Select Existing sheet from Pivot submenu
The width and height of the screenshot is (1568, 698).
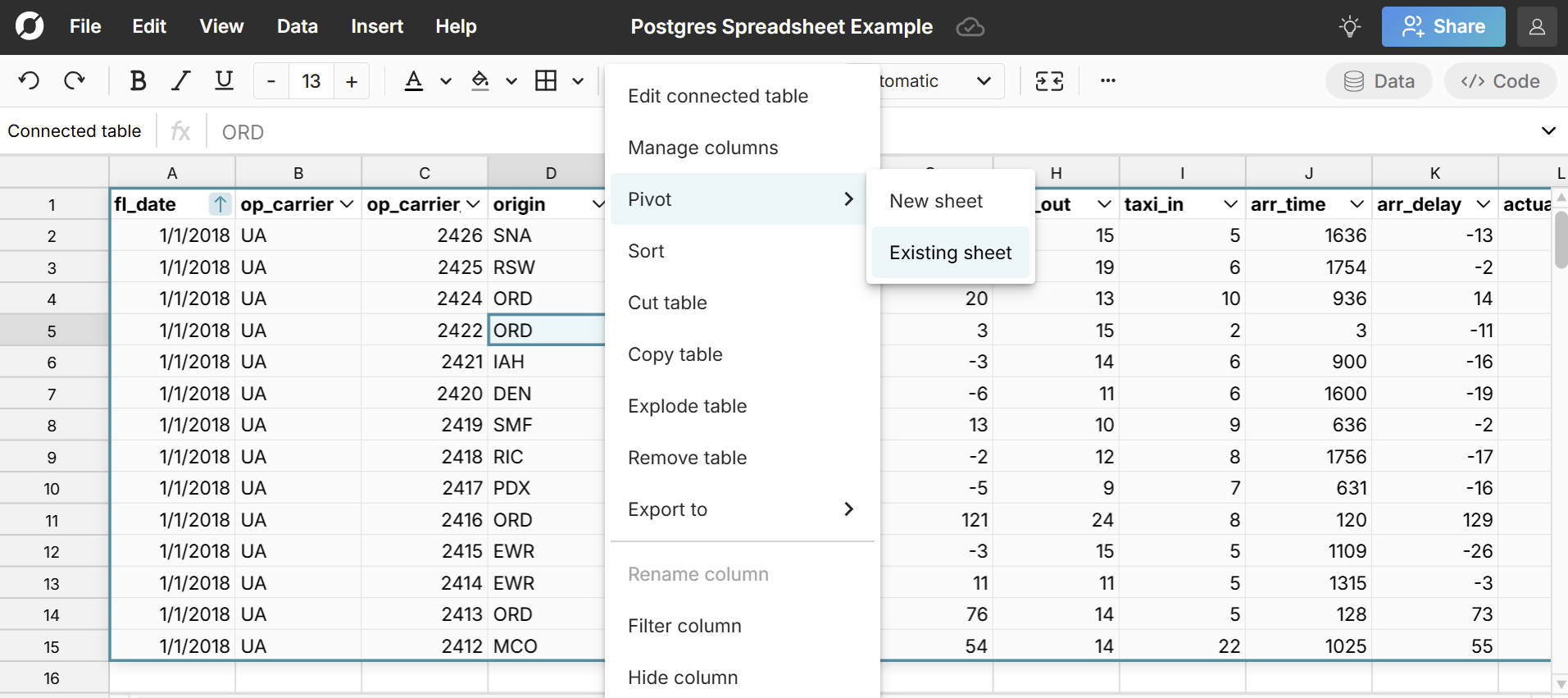tap(950, 253)
